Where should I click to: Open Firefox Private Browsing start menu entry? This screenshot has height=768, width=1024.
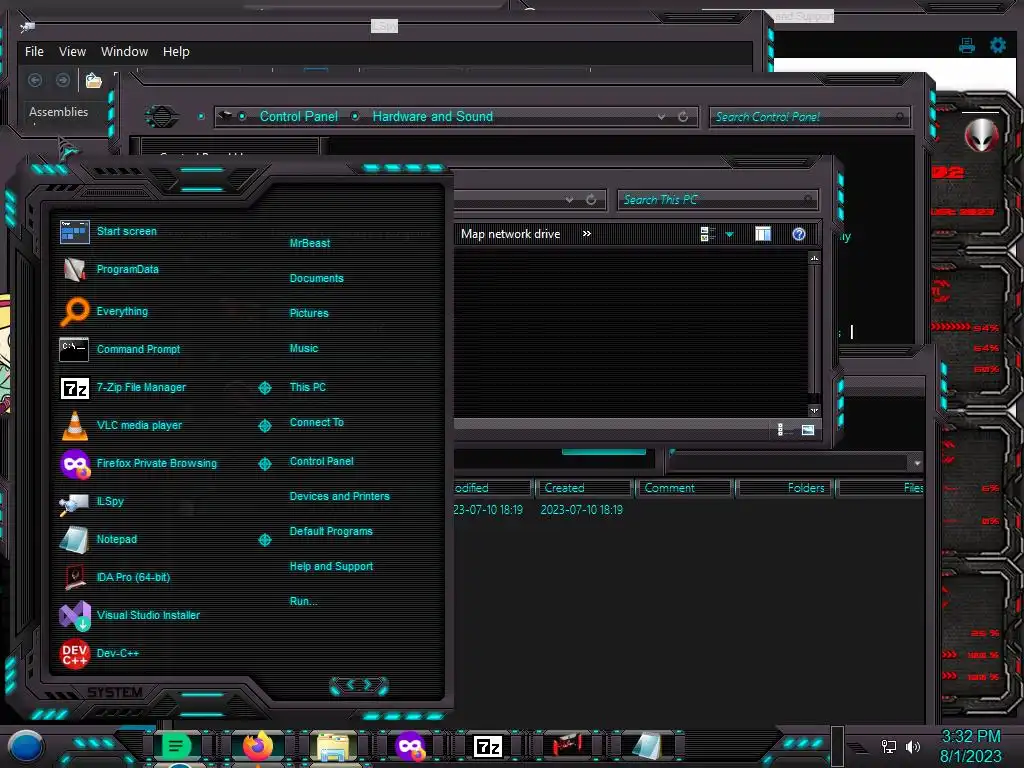point(138,463)
